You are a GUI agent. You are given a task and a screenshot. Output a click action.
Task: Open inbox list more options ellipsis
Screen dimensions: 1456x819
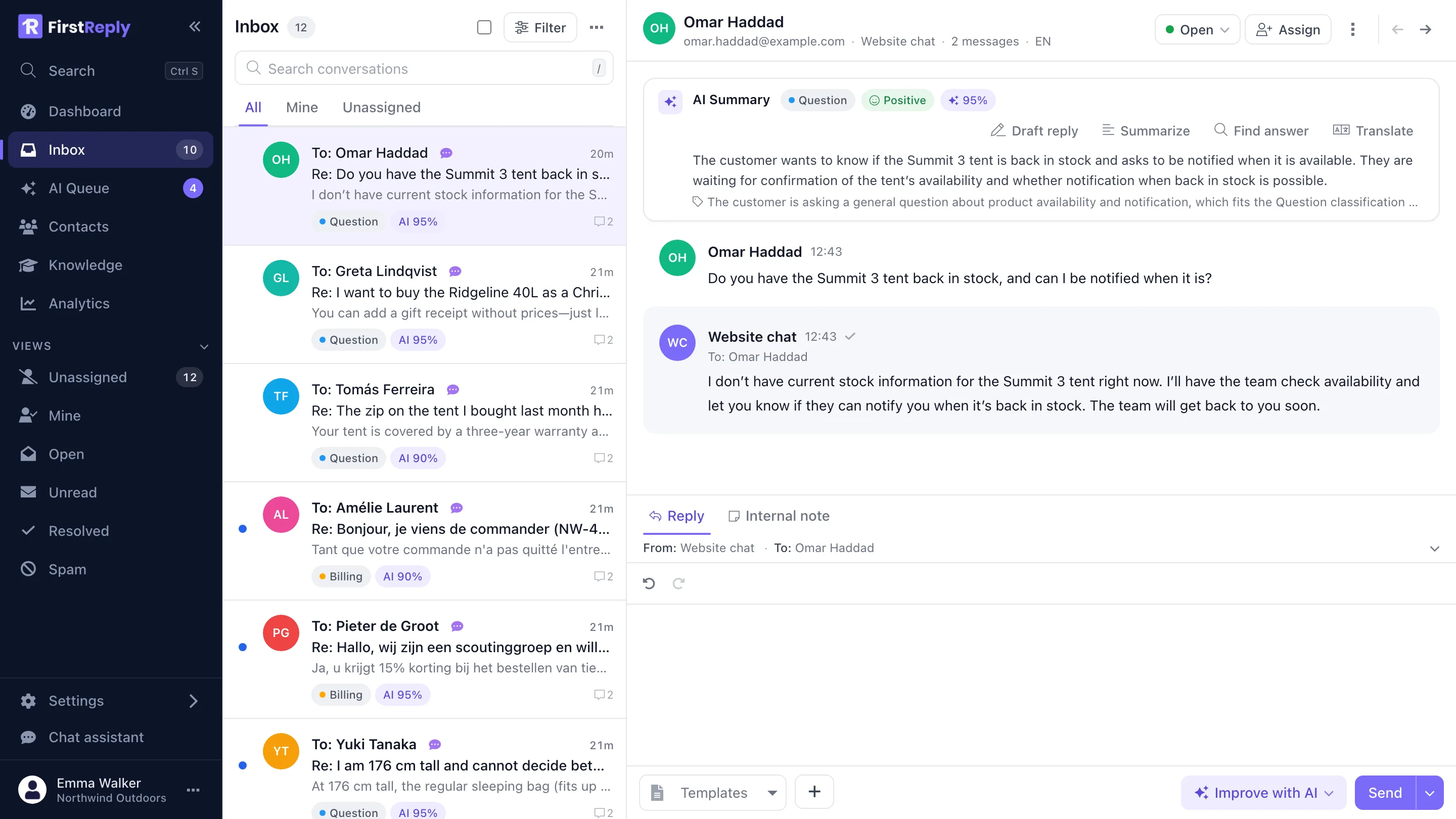click(597, 27)
